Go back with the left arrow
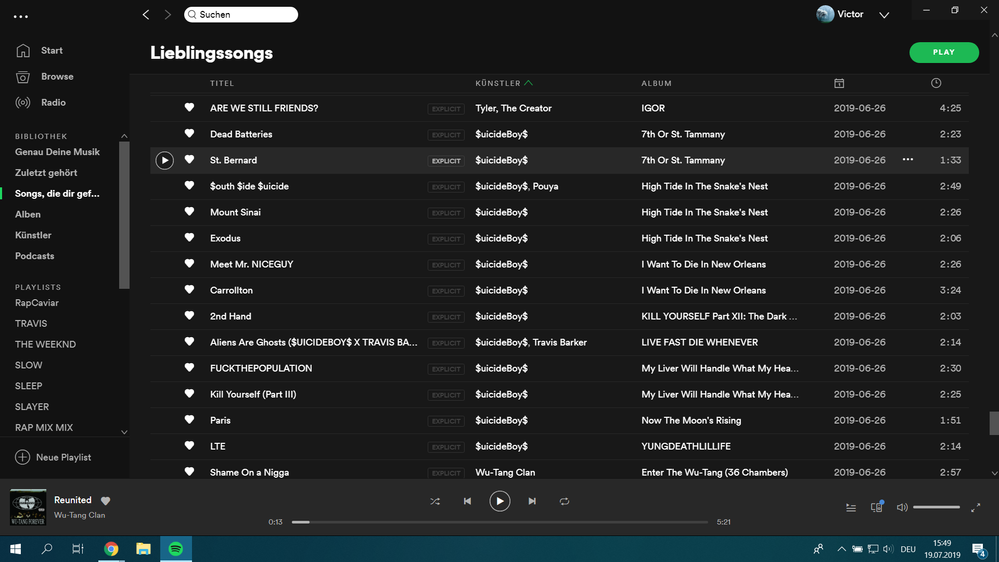The width and height of the screenshot is (999, 562). click(x=146, y=14)
